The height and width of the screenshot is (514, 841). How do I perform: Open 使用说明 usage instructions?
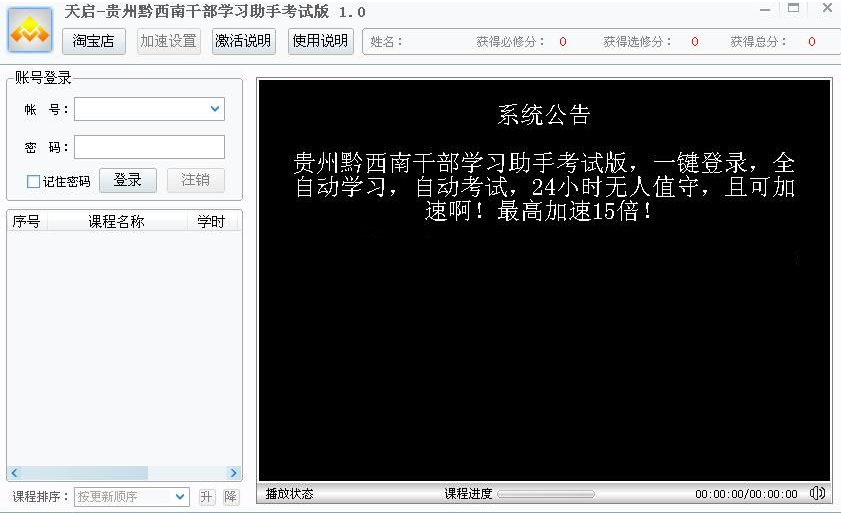321,41
